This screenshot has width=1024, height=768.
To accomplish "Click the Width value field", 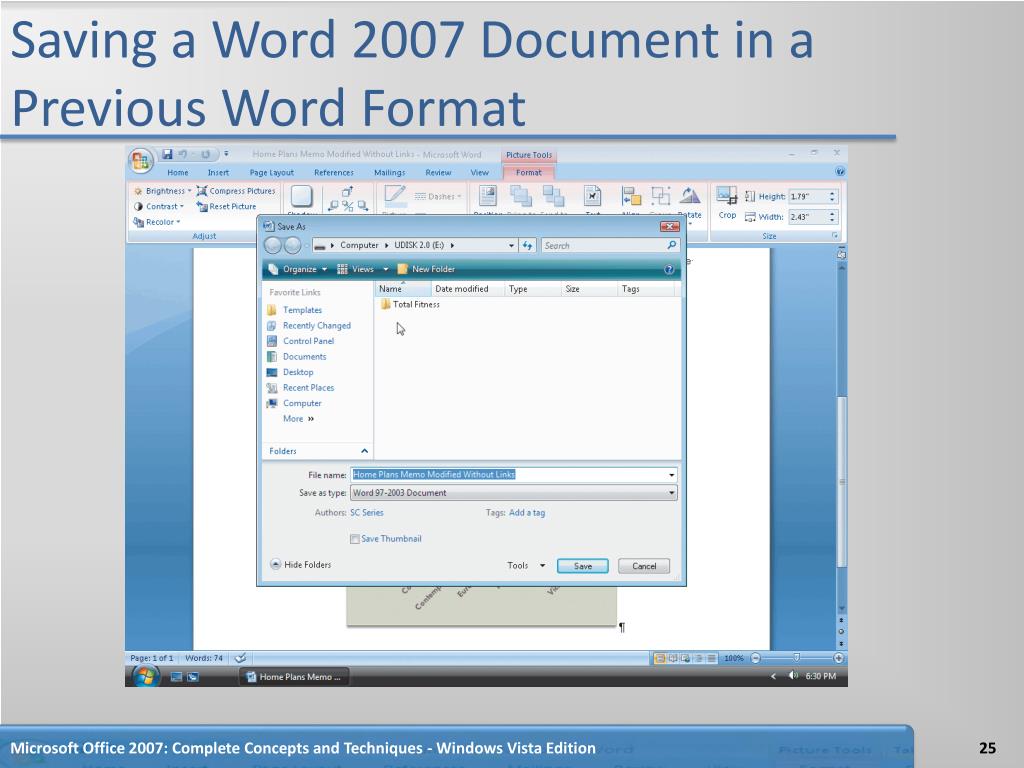I will coord(808,217).
